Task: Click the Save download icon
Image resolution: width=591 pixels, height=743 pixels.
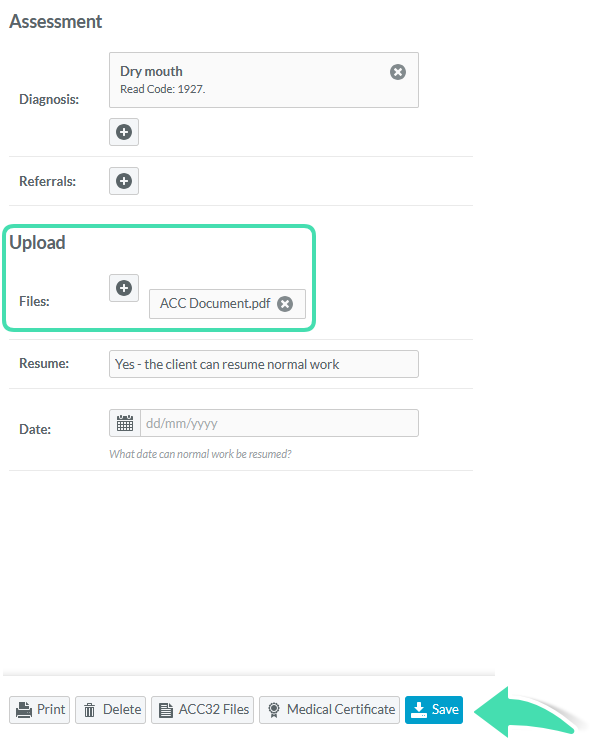Action: point(418,710)
